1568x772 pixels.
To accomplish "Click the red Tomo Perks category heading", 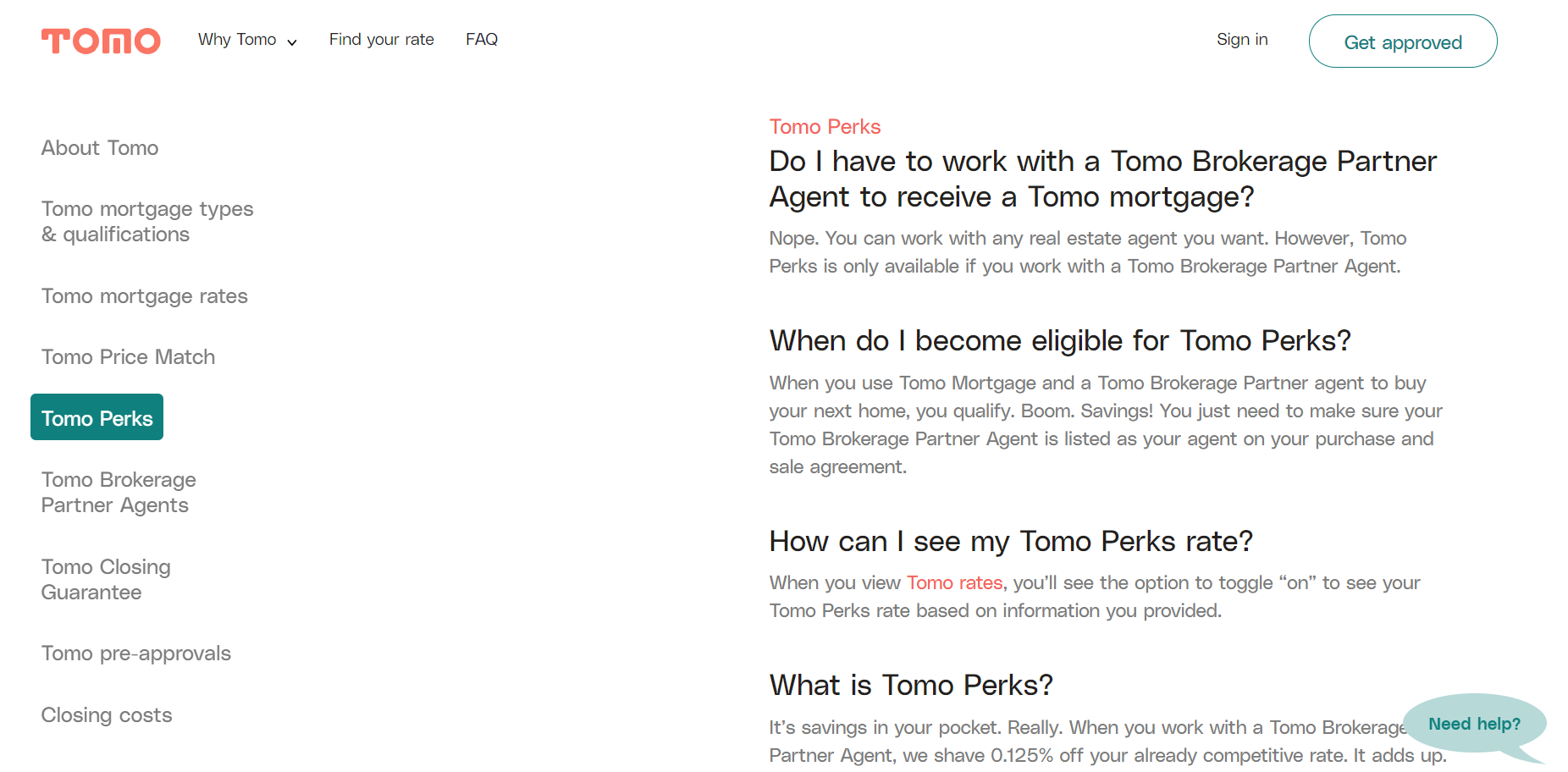I will 825,127.
